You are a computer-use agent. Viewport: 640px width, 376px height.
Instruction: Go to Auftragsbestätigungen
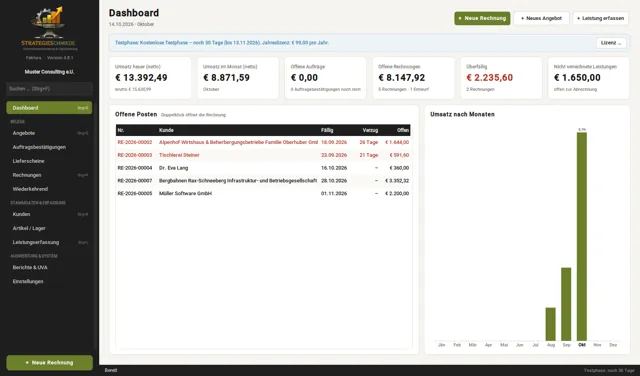click(49, 147)
